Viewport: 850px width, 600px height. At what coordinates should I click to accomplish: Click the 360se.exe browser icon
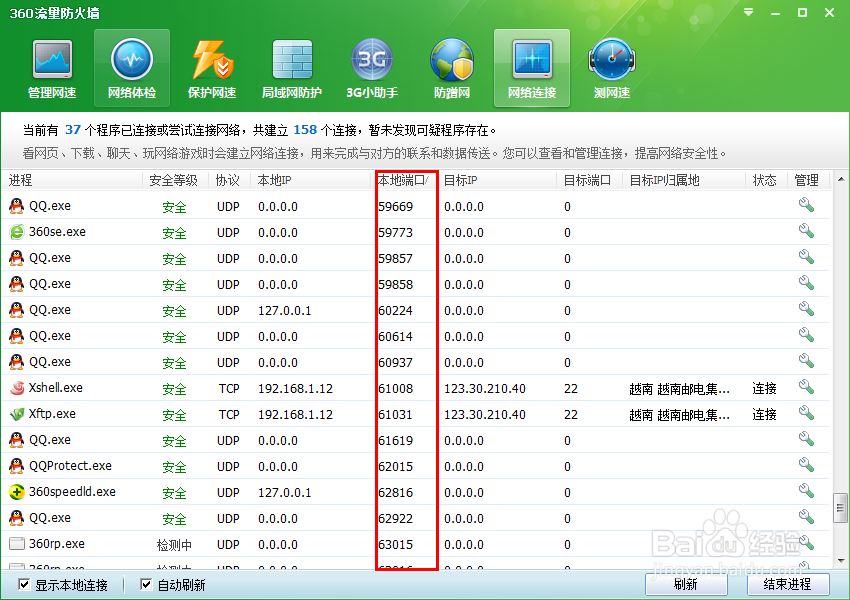point(17,231)
